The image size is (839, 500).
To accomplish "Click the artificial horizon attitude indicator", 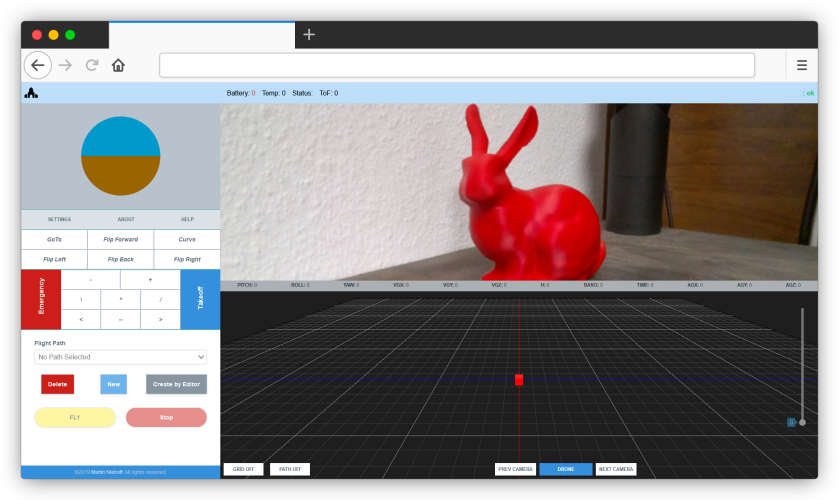I will point(120,156).
